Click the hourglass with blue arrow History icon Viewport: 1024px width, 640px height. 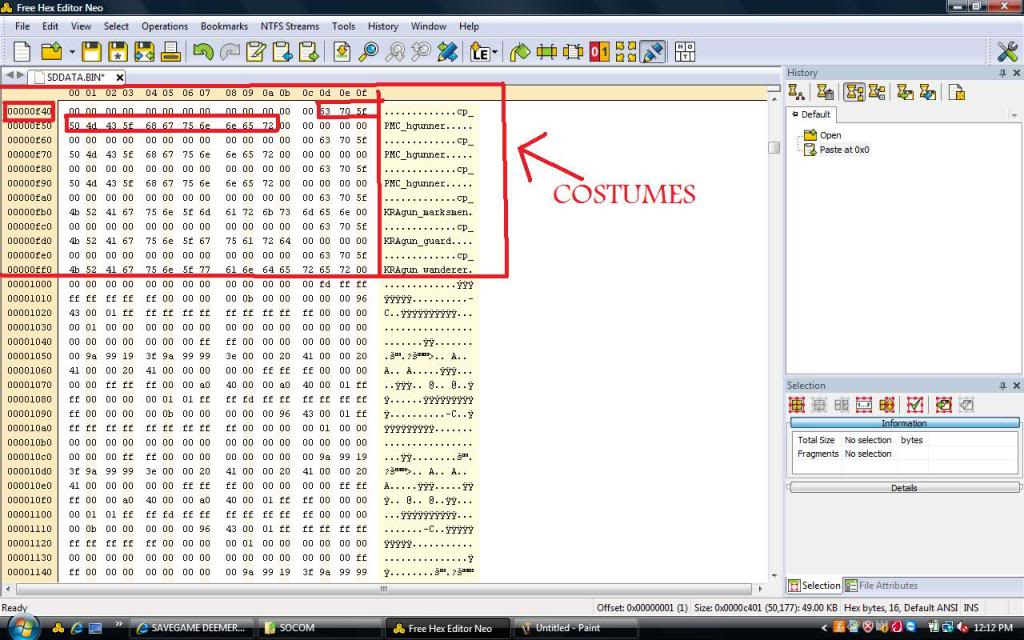[927, 92]
